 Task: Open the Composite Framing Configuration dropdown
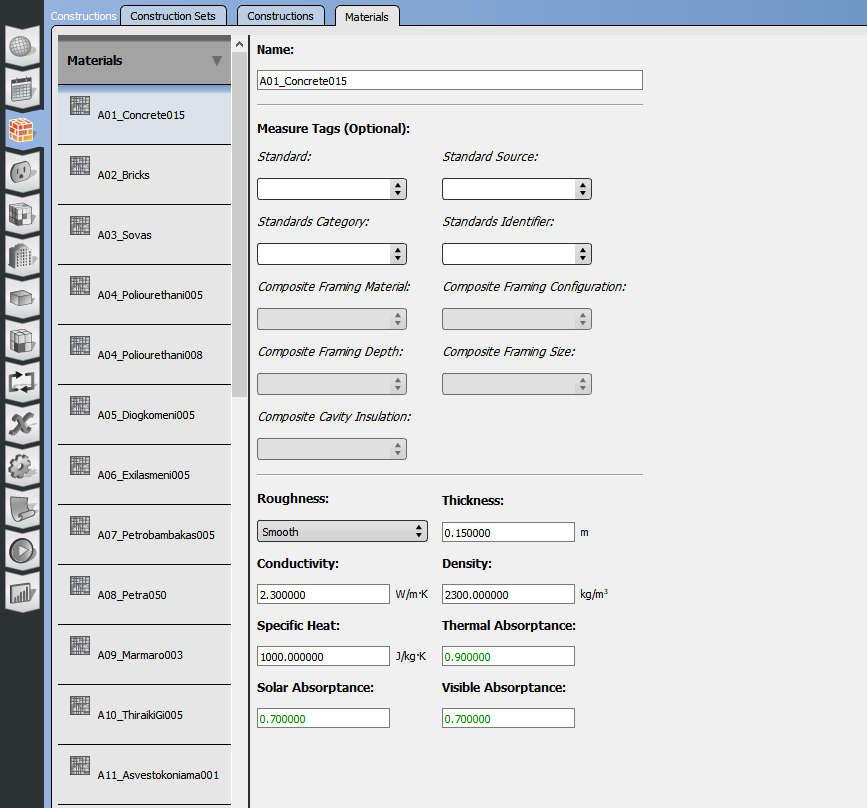pyautogui.click(x=516, y=319)
